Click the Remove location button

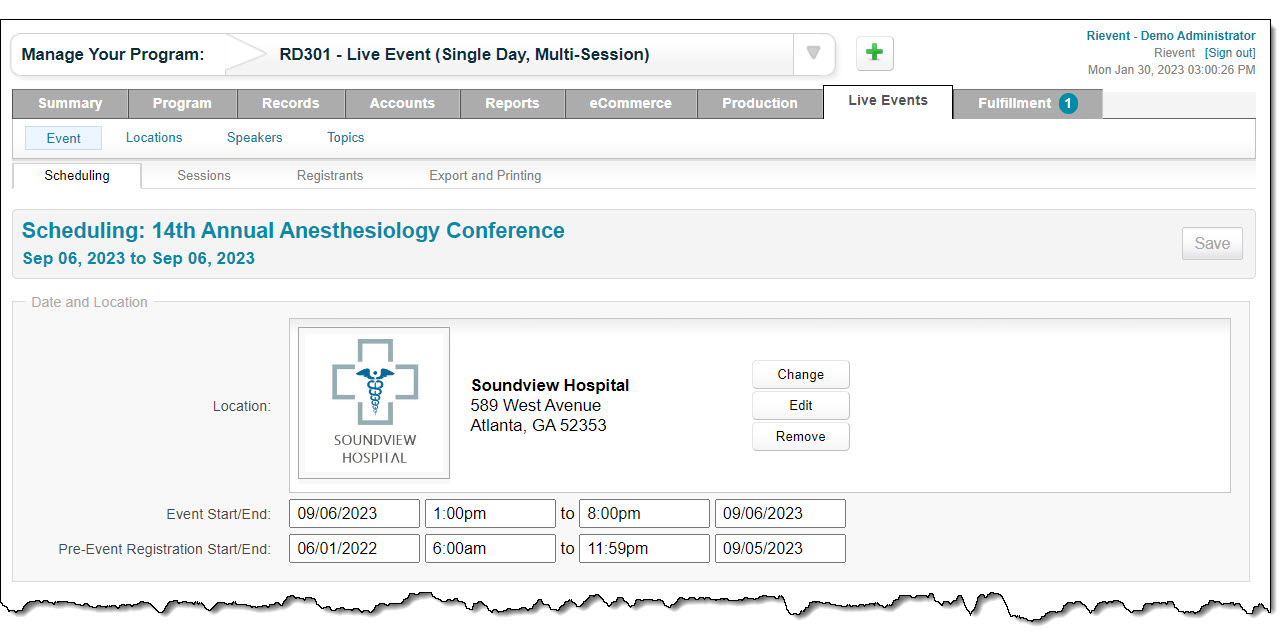tap(801, 436)
